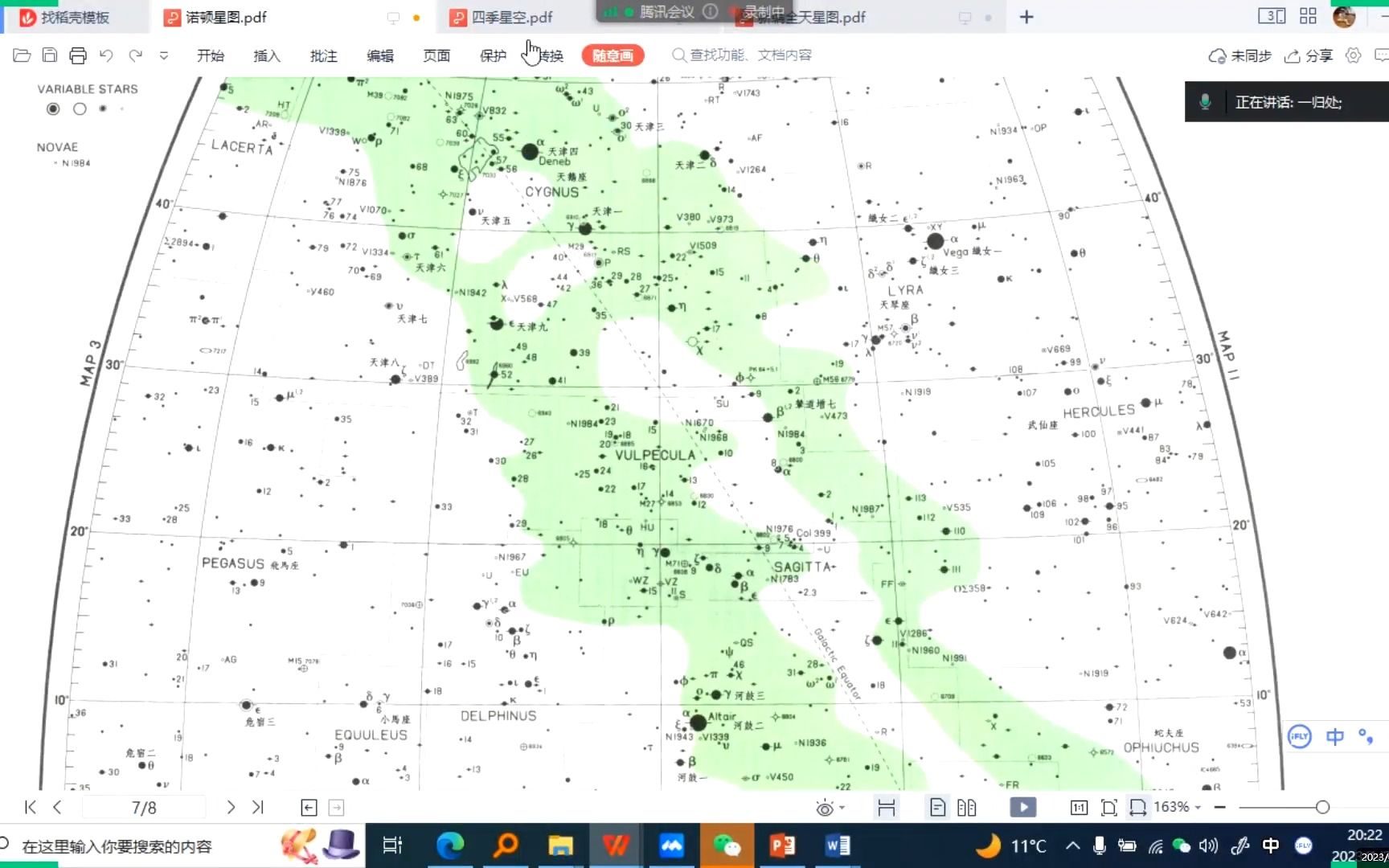Screen dimensions: 1389x868
Task: Open the 批注 menu tab
Action: pyautogui.click(x=324, y=55)
